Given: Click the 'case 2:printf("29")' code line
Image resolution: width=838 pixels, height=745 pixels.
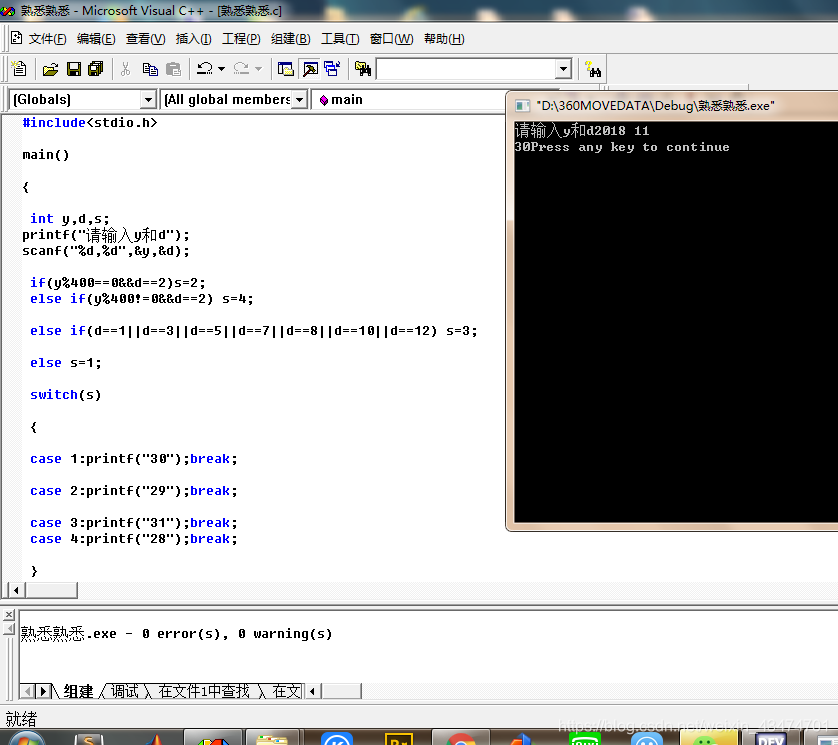Looking at the screenshot, I should coord(134,491).
